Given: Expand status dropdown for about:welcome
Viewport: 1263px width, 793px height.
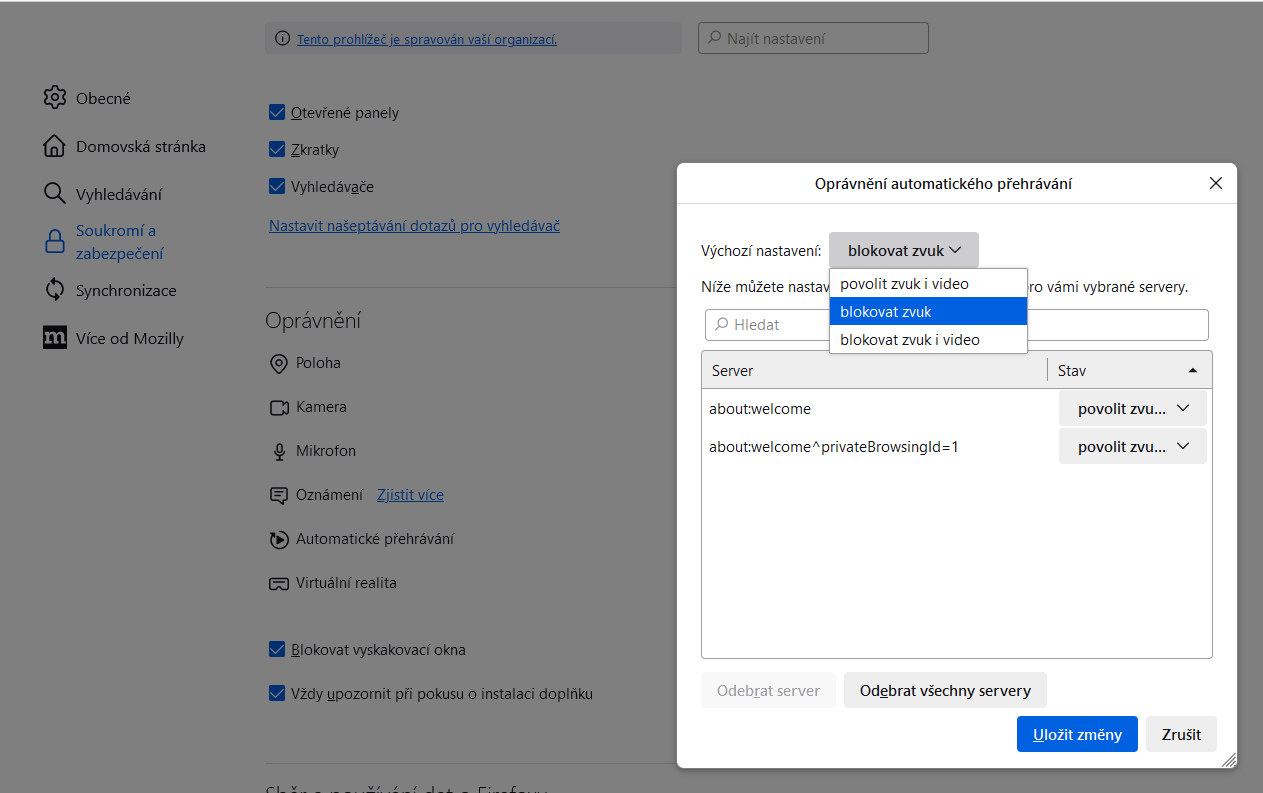Looking at the screenshot, I should click(1132, 409).
